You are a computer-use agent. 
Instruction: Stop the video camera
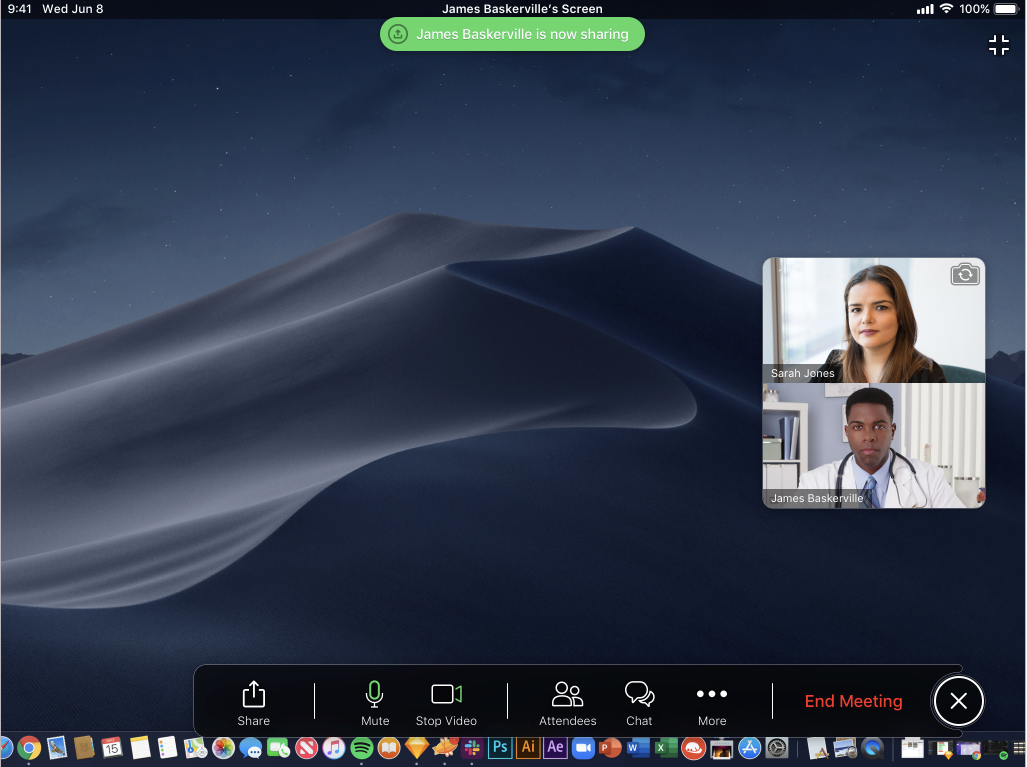[446, 703]
